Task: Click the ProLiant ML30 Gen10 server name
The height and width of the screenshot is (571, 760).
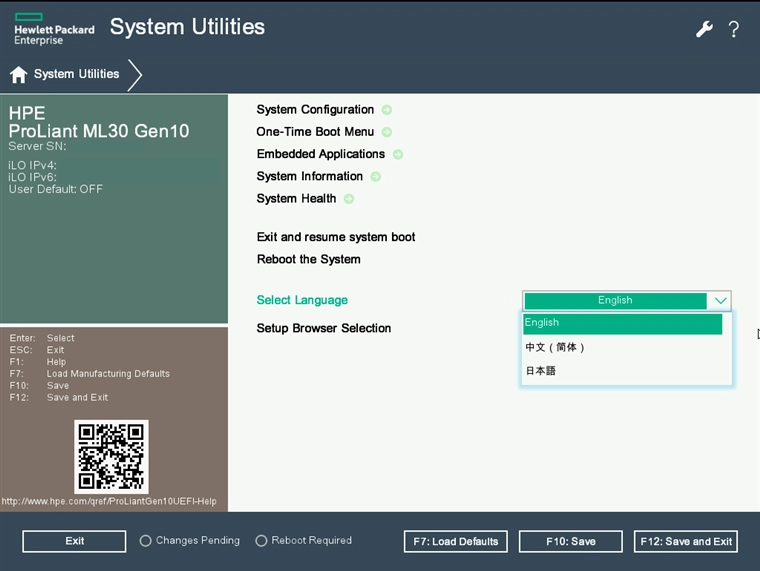Action: (99, 131)
